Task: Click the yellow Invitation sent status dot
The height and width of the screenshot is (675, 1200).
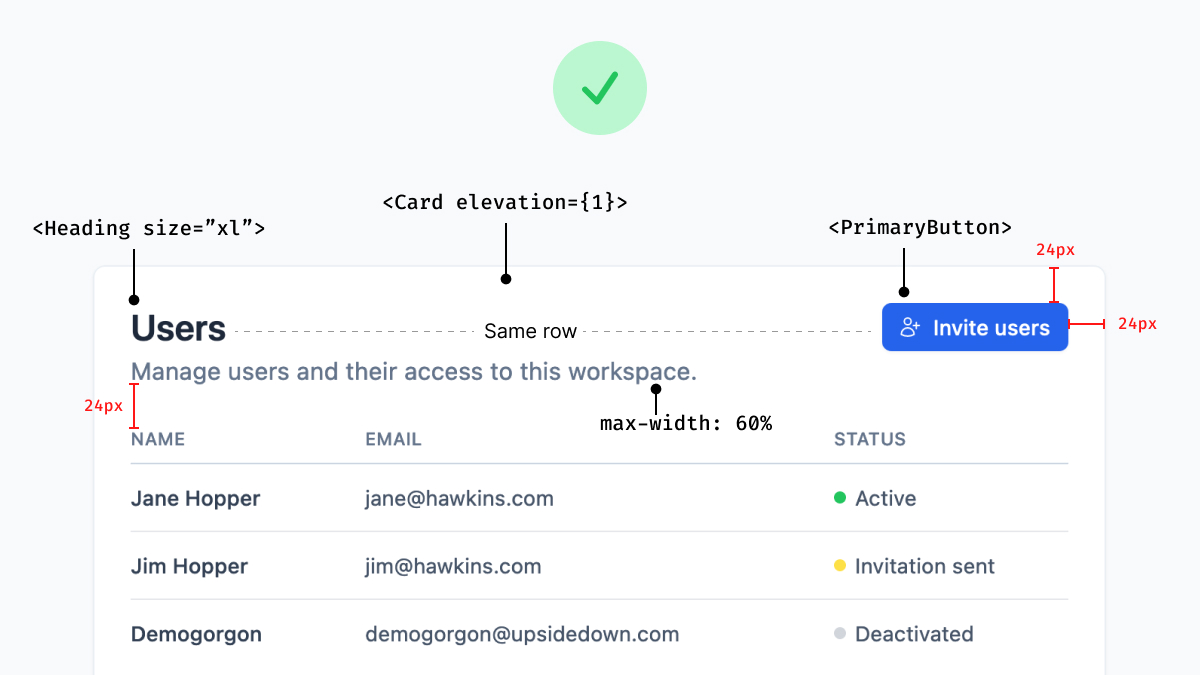Action: pos(840,566)
